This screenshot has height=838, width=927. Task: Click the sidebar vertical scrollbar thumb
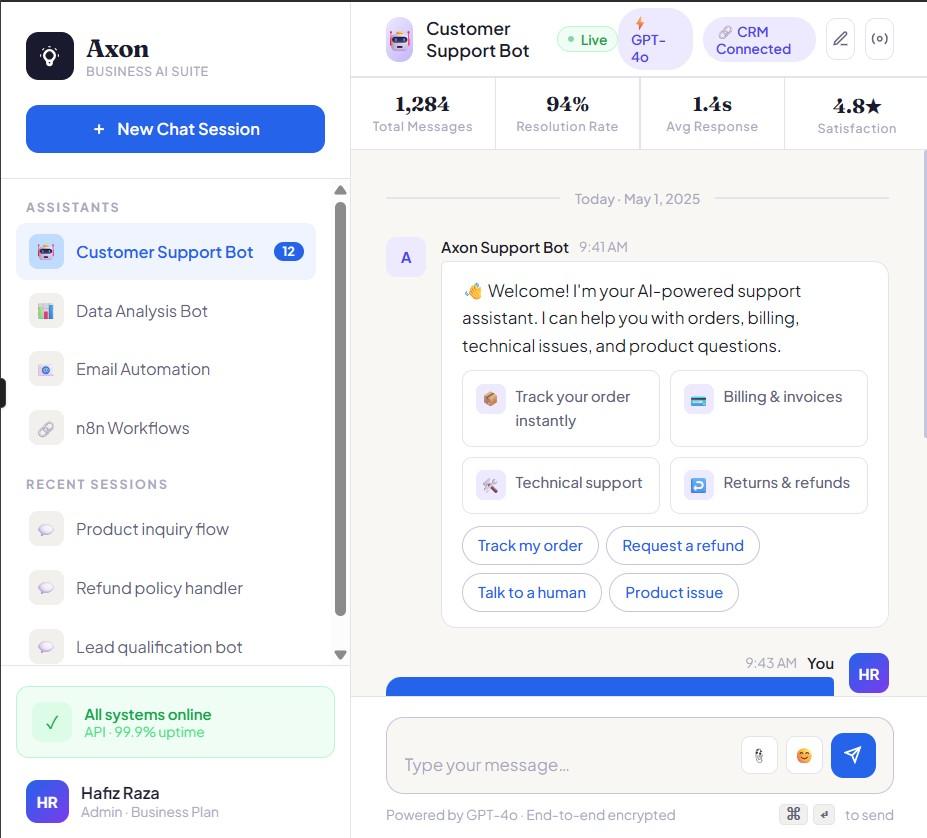(x=340, y=409)
